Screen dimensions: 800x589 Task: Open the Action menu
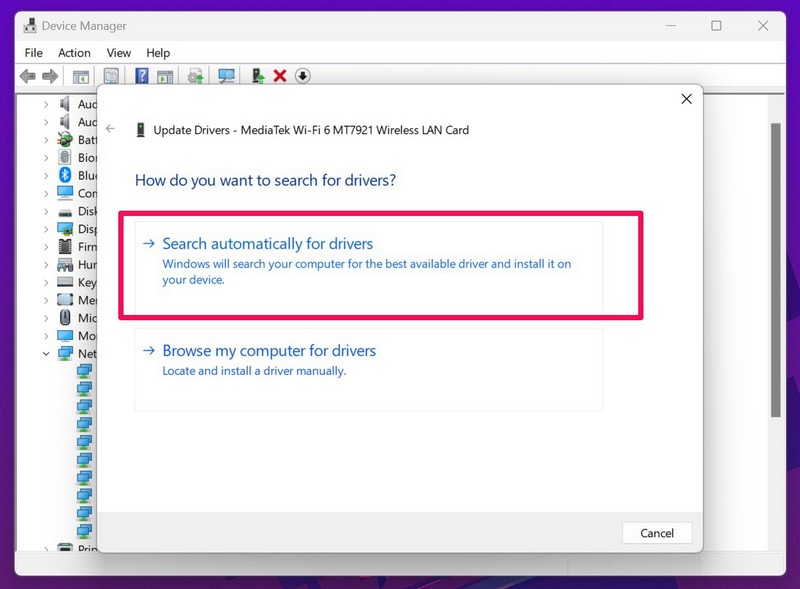point(74,52)
